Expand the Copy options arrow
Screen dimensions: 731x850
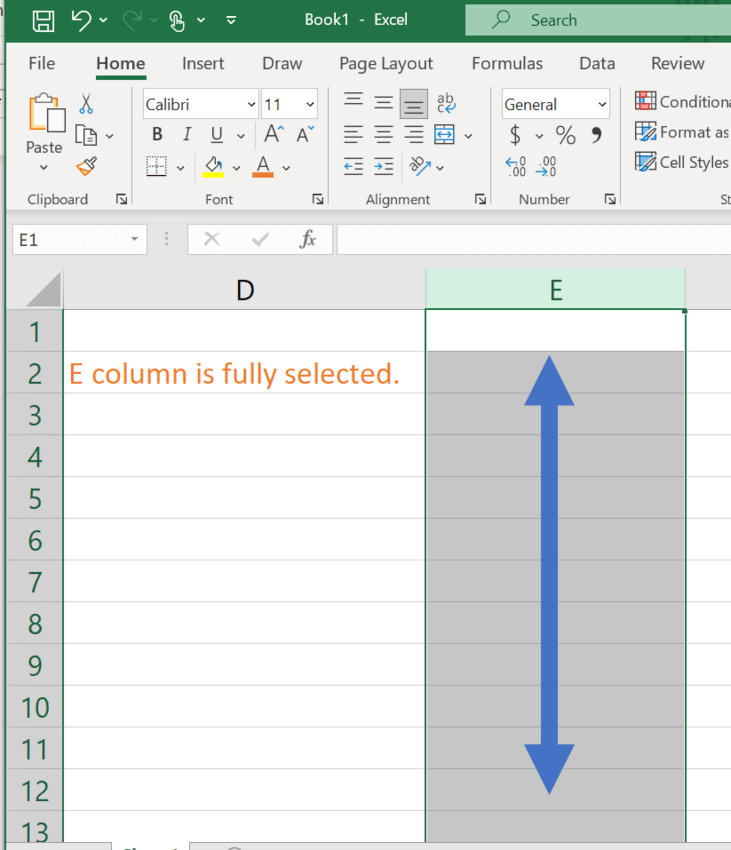tap(110, 136)
